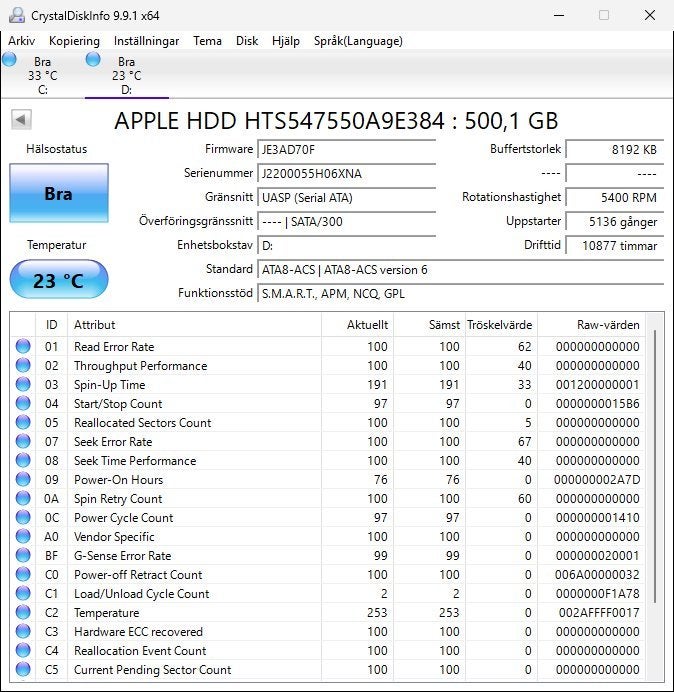Click status orb for Seek Error Rate
This screenshot has height=692, width=674.
coord(23,441)
